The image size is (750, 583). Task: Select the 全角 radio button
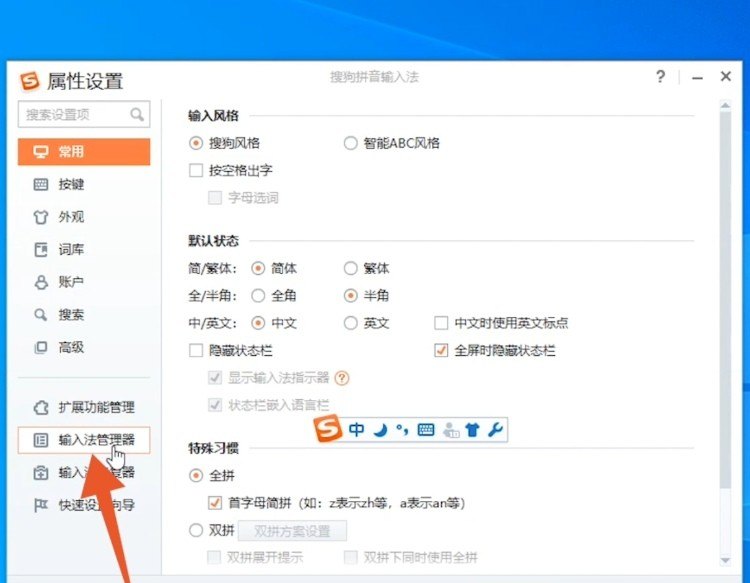click(258, 296)
